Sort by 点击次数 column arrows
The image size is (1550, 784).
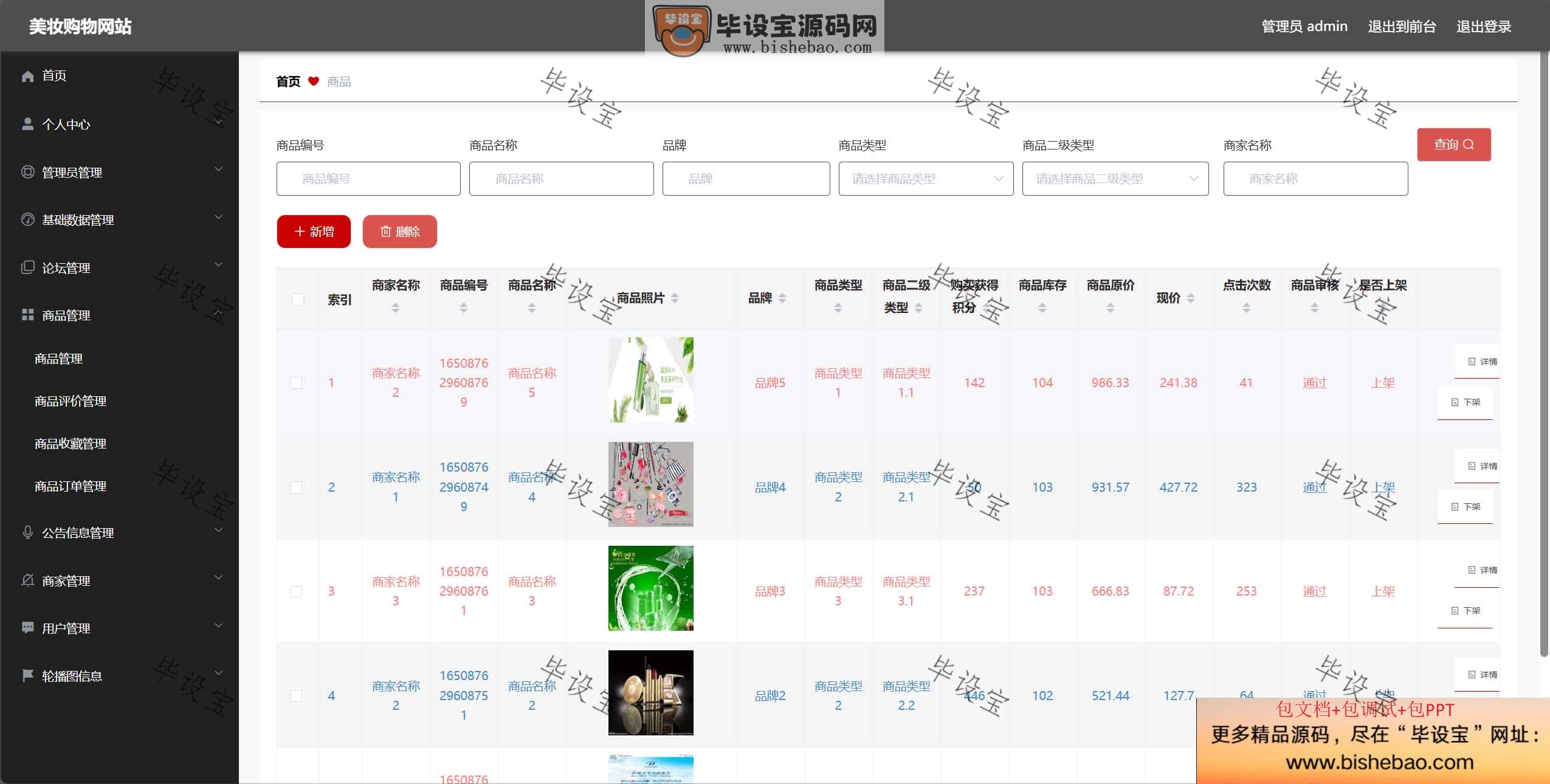1247,308
